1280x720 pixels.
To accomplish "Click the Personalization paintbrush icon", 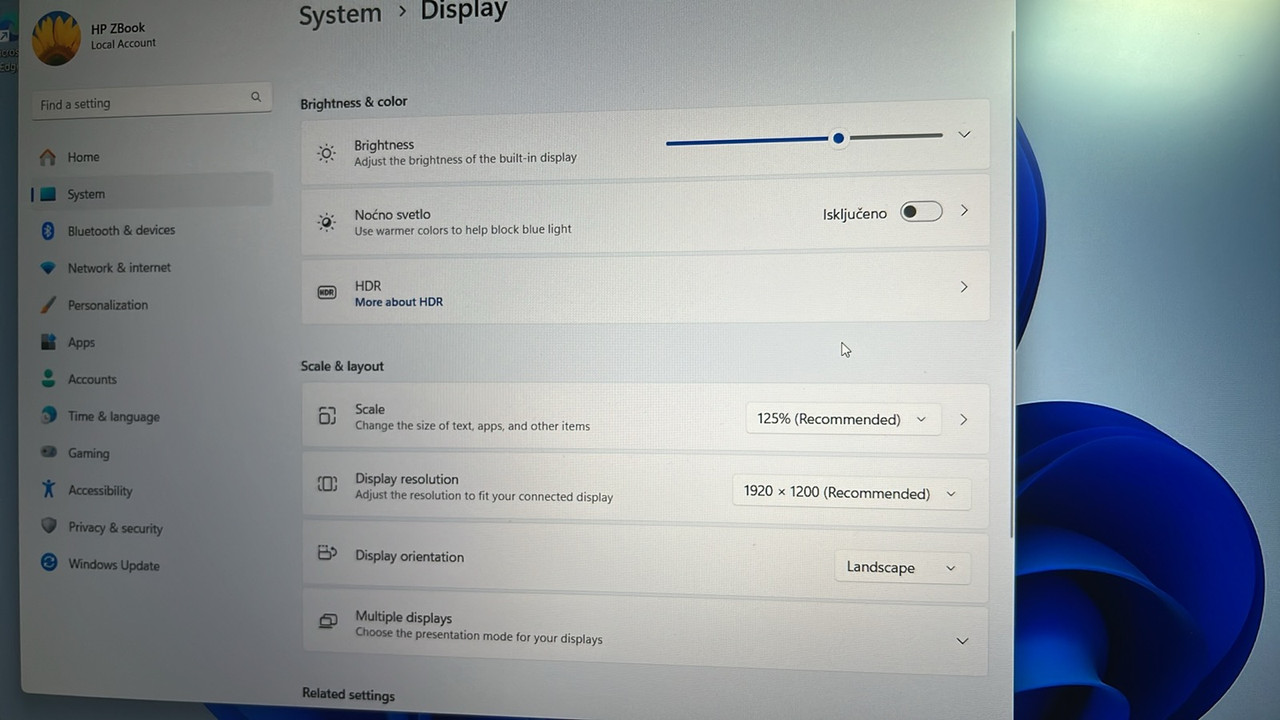I will [x=47, y=305].
